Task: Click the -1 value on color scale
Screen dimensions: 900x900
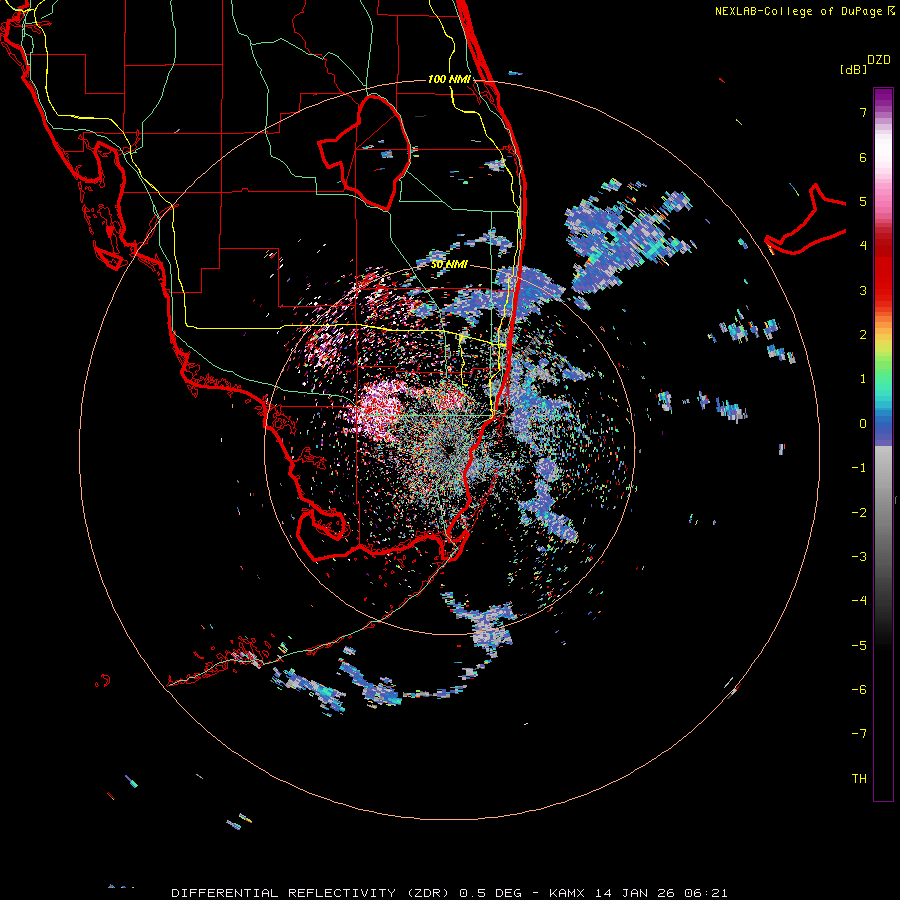Action: pyautogui.click(x=859, y=468)
